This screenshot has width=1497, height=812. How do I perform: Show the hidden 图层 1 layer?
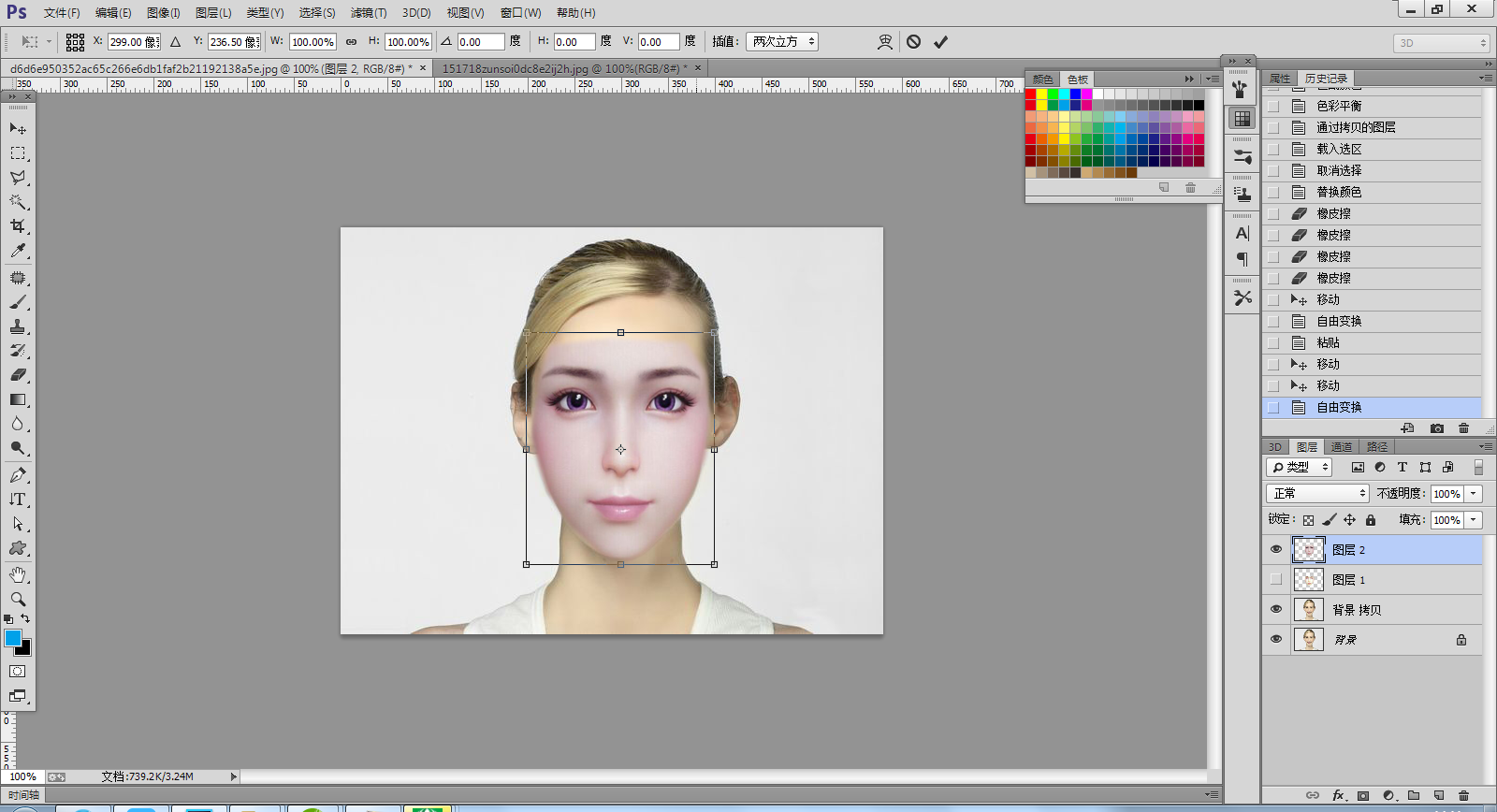click(1275, 580)
